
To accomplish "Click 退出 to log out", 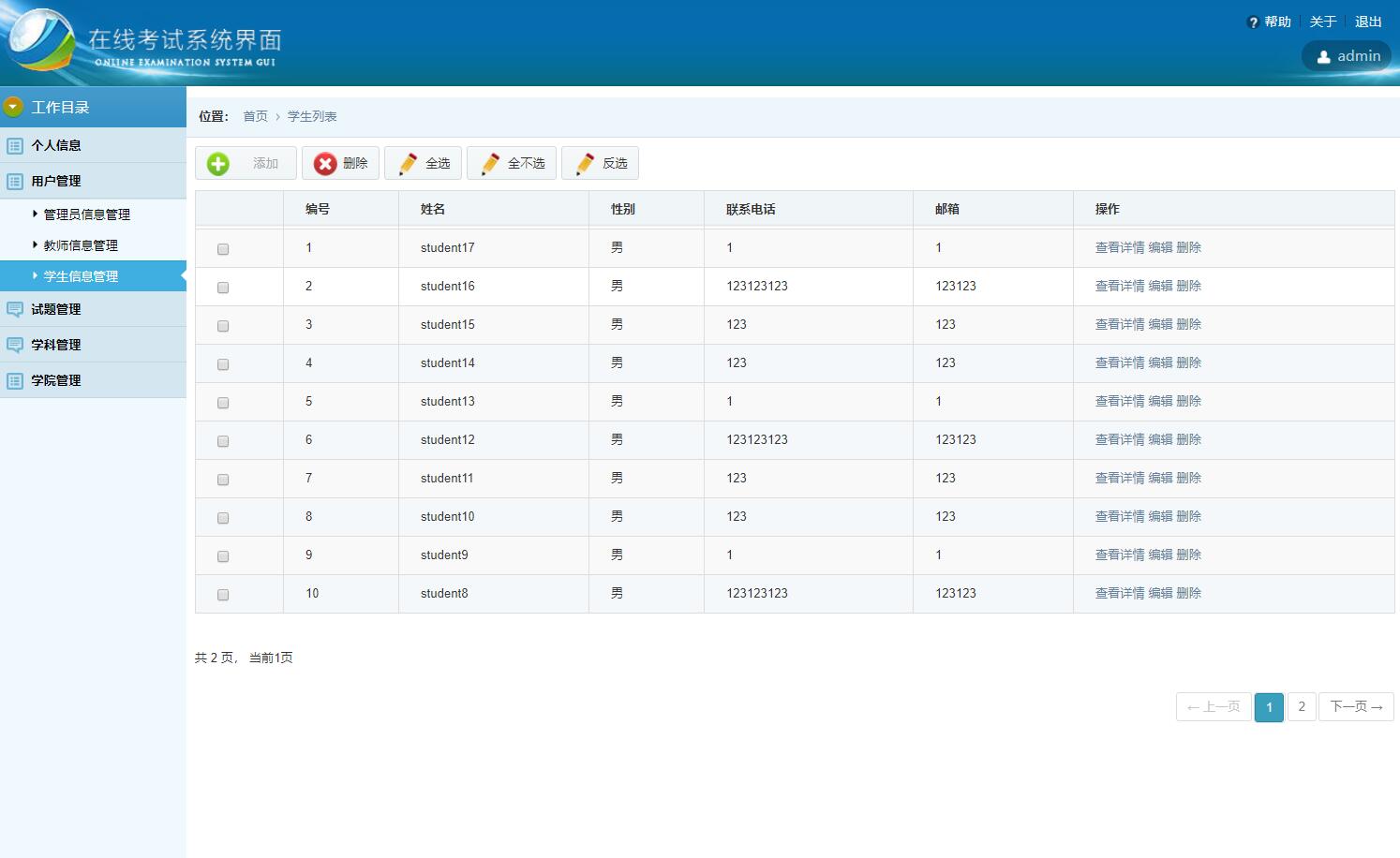I will 1368,22.
